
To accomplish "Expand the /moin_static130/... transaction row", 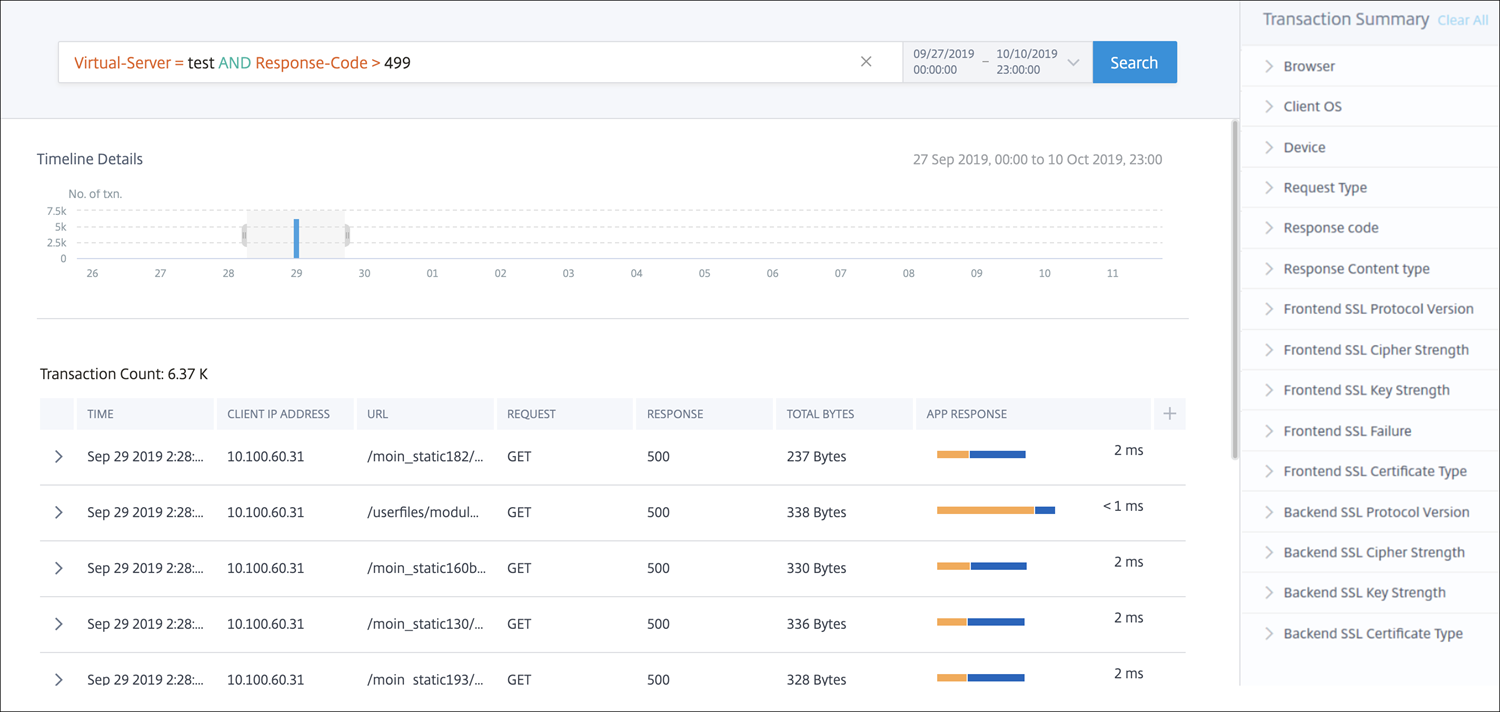I will pyautogui.click(x=59, y=624).
